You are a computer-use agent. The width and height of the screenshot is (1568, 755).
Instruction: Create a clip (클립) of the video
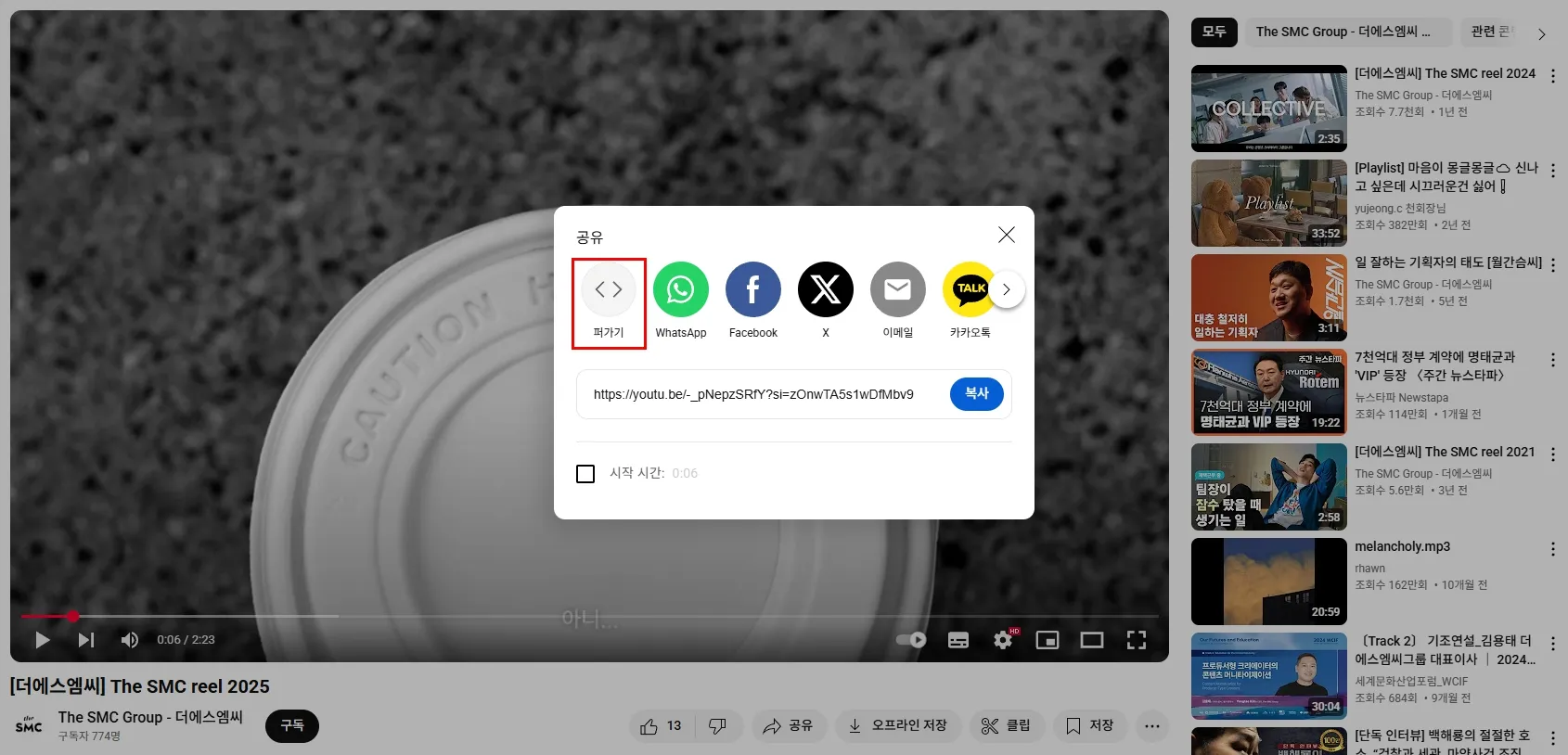click(1006, 726)
